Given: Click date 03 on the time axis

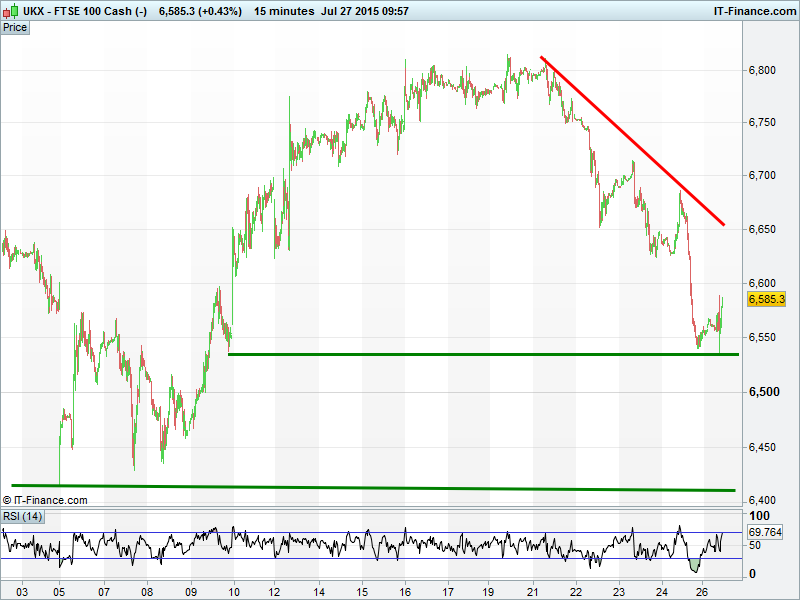Looking at the screenshot, I should pos(22,590).
